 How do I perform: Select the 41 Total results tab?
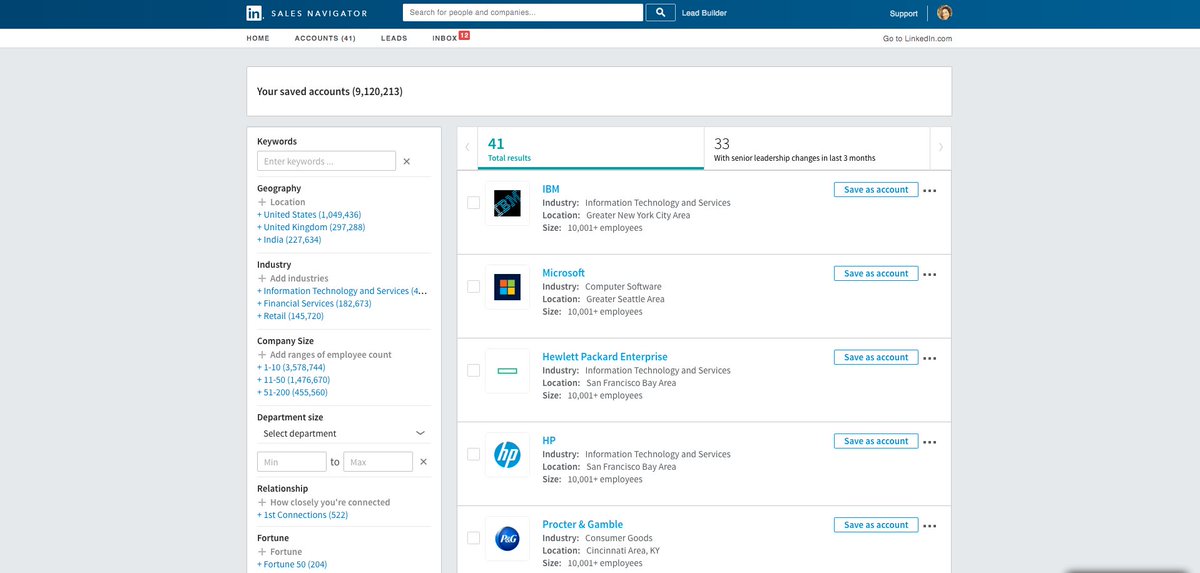tap(591, 148)
